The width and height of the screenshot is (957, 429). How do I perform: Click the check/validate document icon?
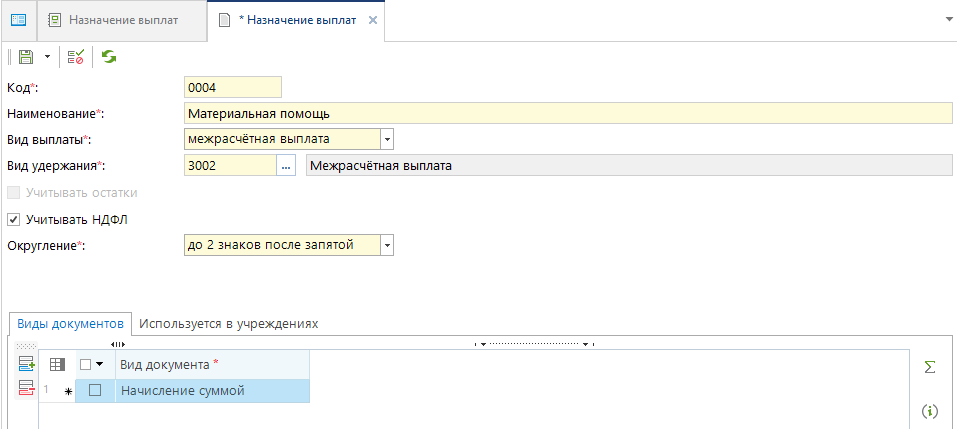tap(76, 58)
